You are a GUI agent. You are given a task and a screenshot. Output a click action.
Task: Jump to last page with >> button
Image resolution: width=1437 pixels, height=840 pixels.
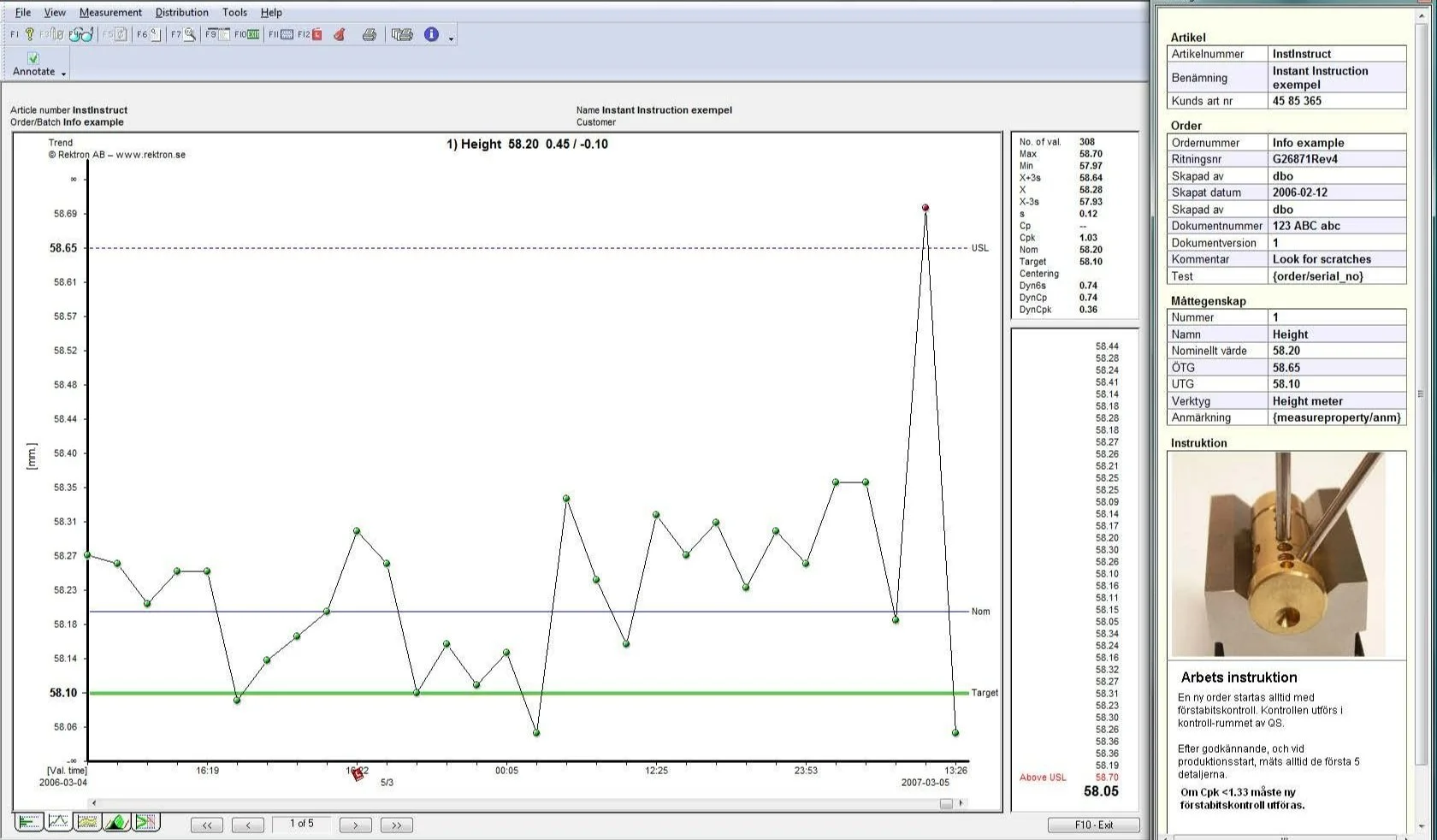pyautogui.click(x=396, y=825)
